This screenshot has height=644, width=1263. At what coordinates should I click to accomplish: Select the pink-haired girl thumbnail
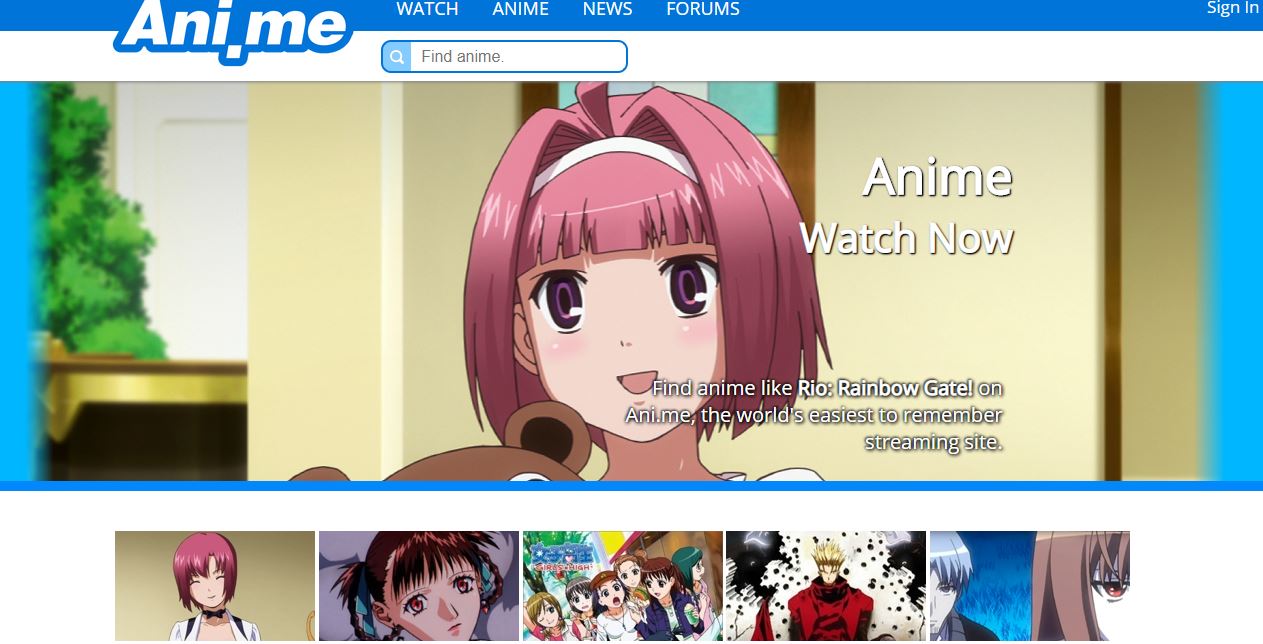tap(214, 586)
